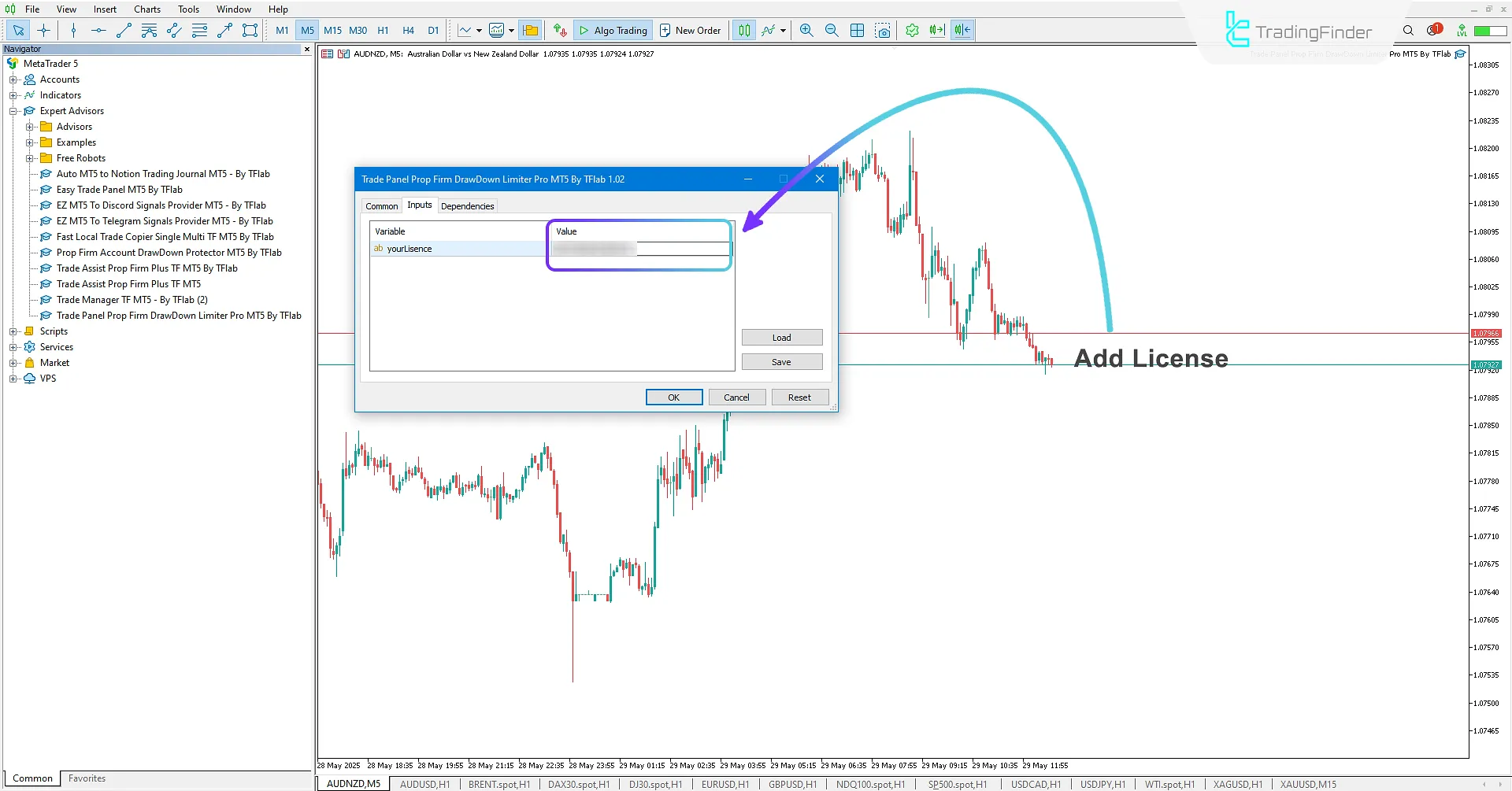Tile chart windows using grid icon
1512x791 pixels.
click(x=857, y=30)
